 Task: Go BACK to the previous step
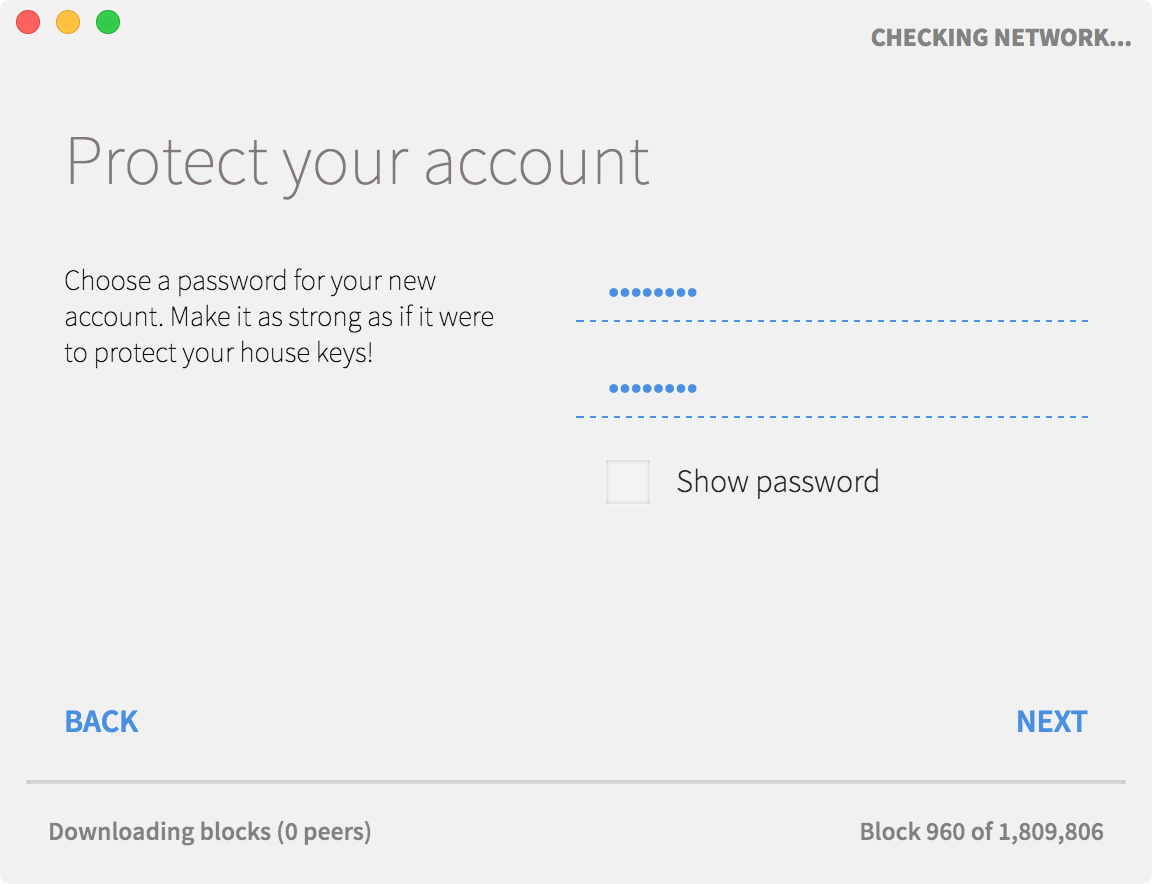point(101,721)
